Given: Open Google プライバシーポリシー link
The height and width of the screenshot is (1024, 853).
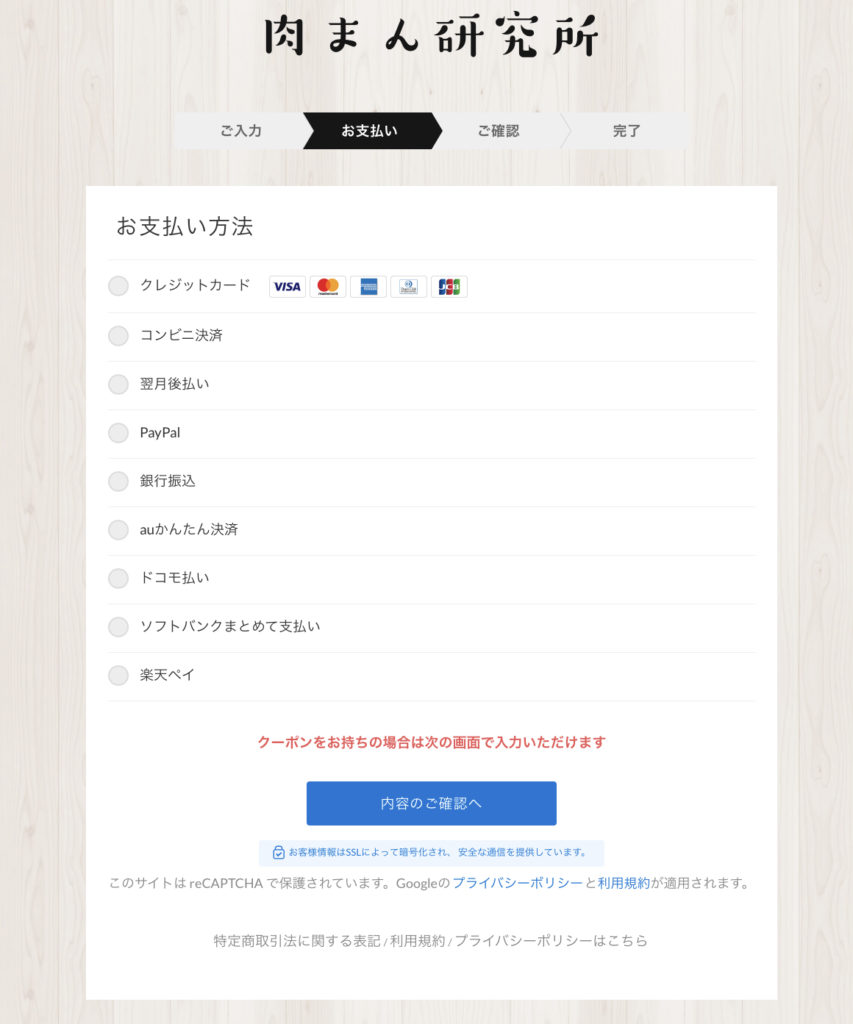Looking at the screenshot, I should (x=517, y=883).
